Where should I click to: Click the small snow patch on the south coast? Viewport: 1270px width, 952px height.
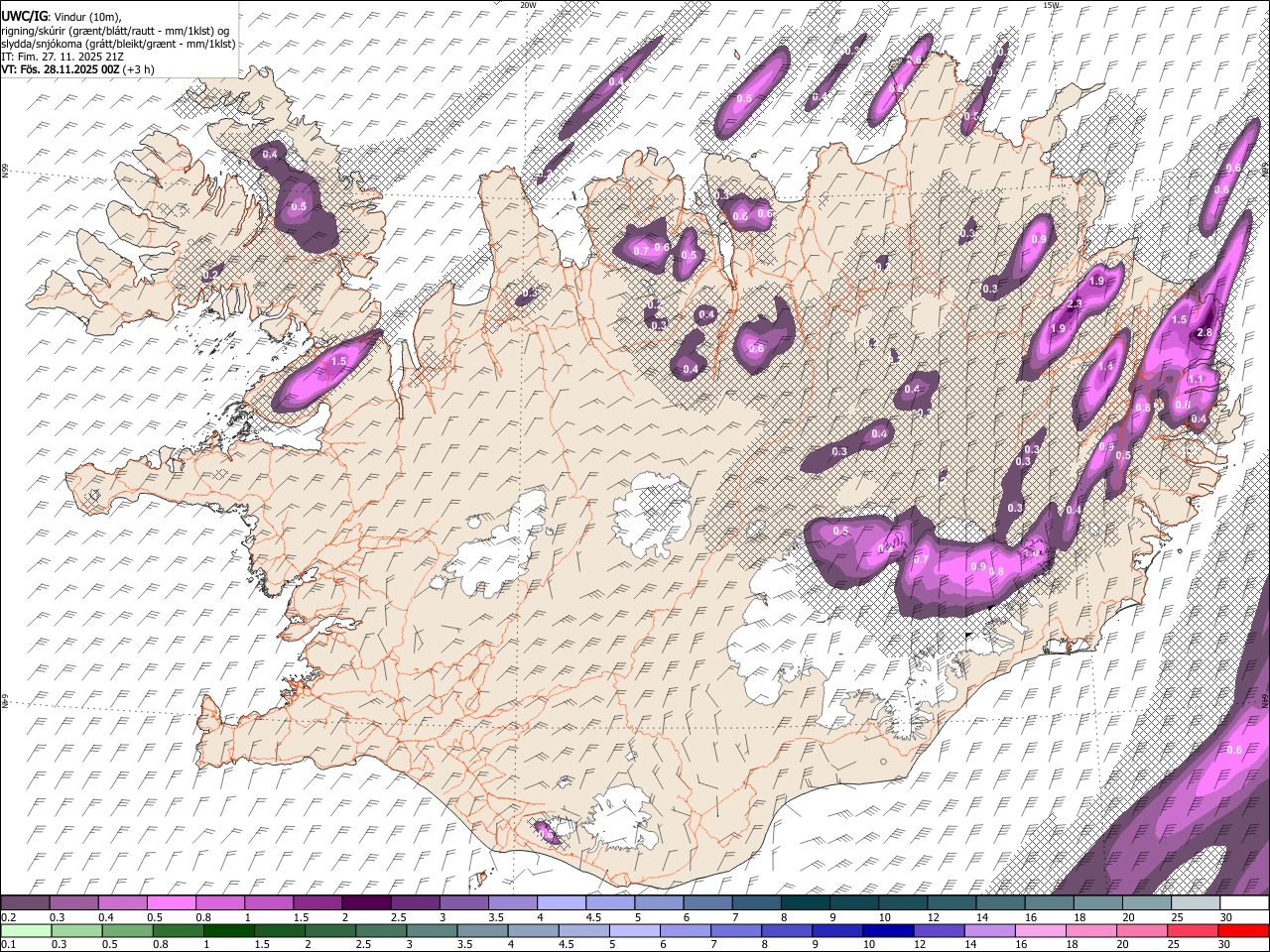547,832
